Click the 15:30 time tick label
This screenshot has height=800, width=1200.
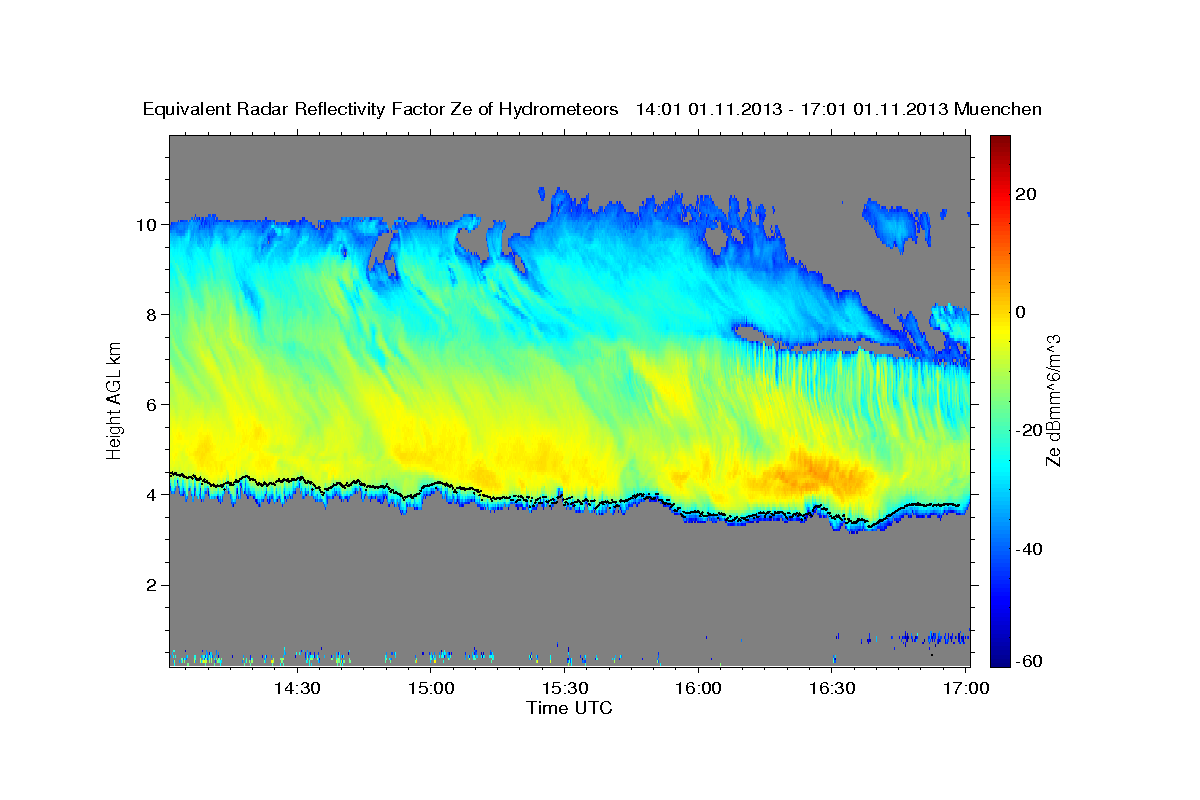pos(565,688)
